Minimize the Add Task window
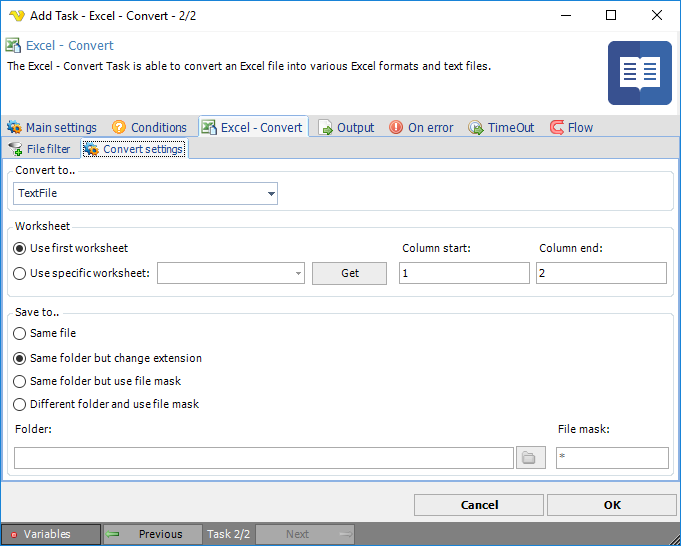The image size is (681, 546). [565, 16]
